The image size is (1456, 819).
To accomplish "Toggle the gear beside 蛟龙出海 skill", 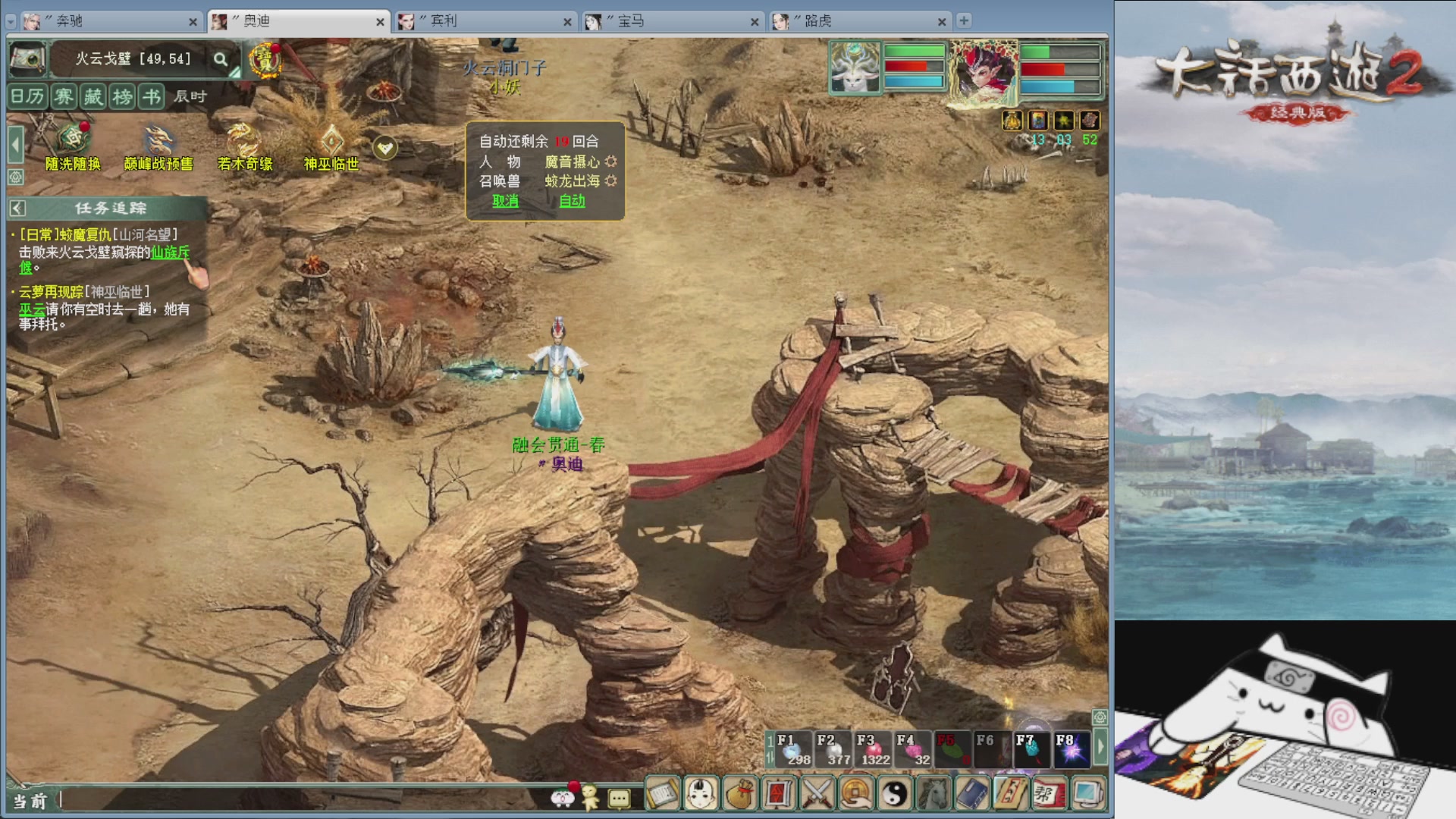I will [611, 181].
